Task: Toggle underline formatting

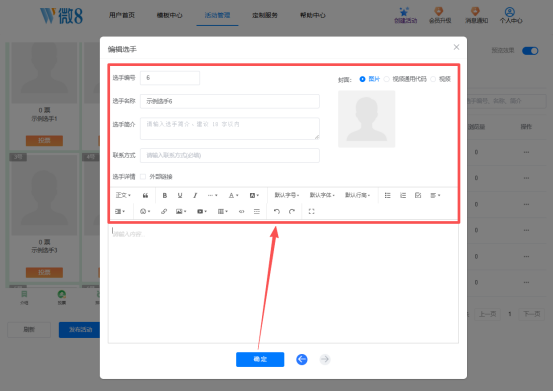Action: (180, 195)
